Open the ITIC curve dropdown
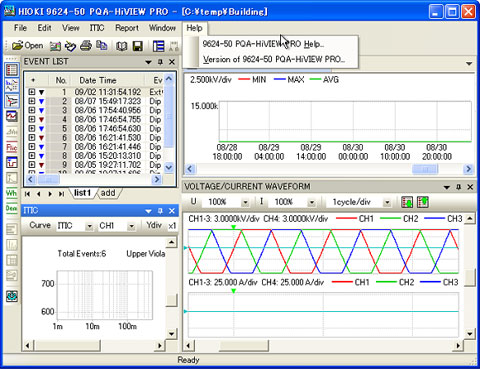The image size is (480, 369). 89,226
